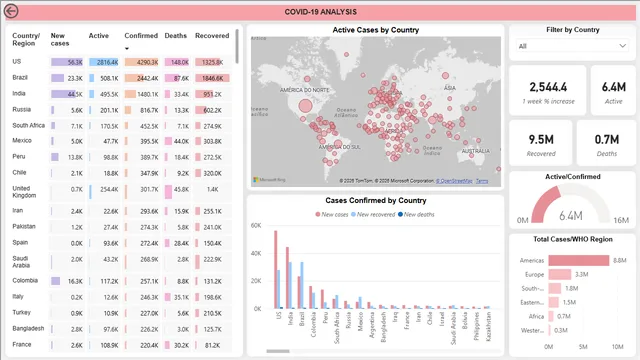Sort by the Active column header
Image resolution: width=640 pixels, height=360 pixels.
pos(99,36)
